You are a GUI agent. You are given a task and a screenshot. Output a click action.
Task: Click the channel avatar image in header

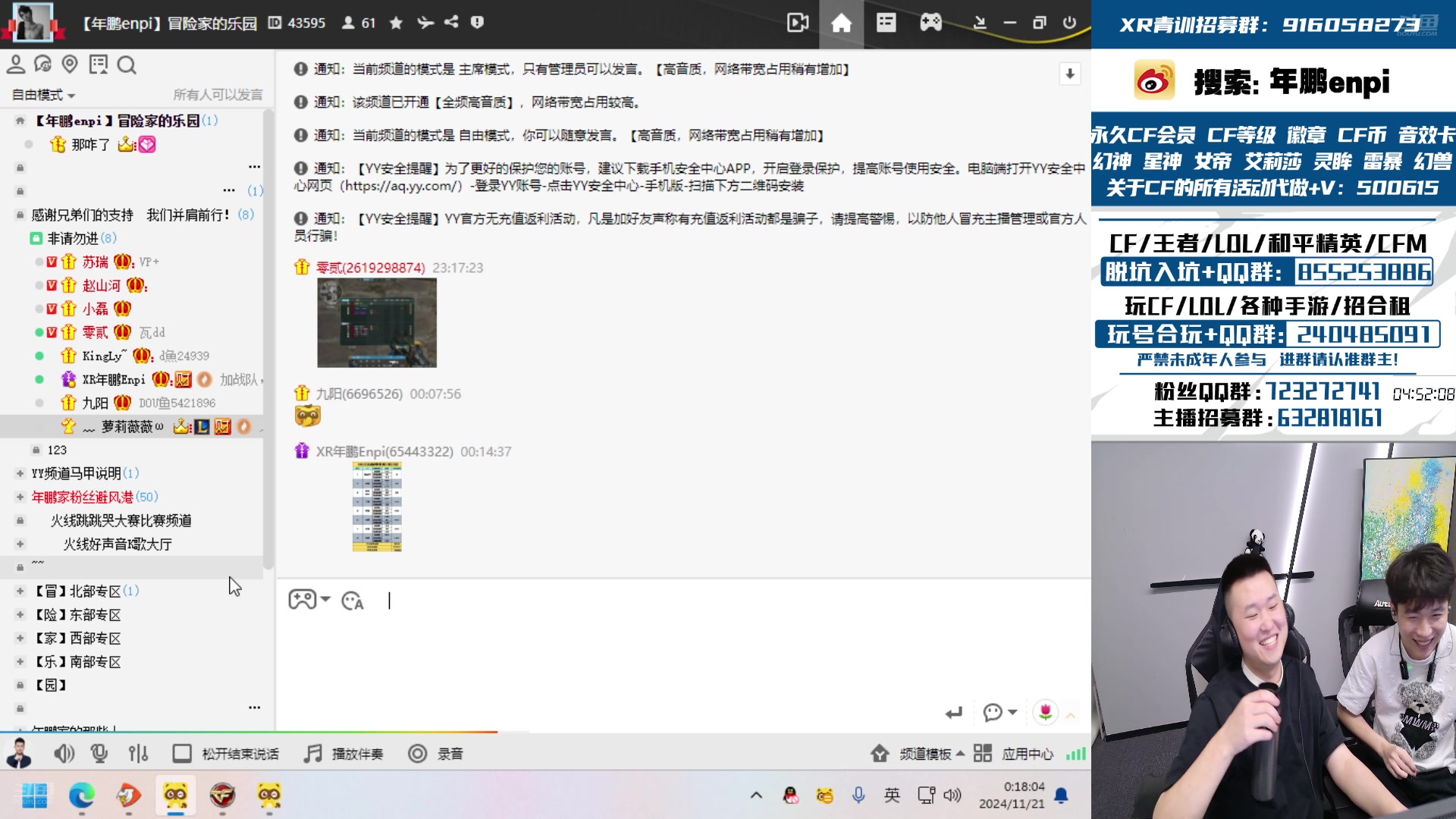pyautogui.click(x=33, y=21)
